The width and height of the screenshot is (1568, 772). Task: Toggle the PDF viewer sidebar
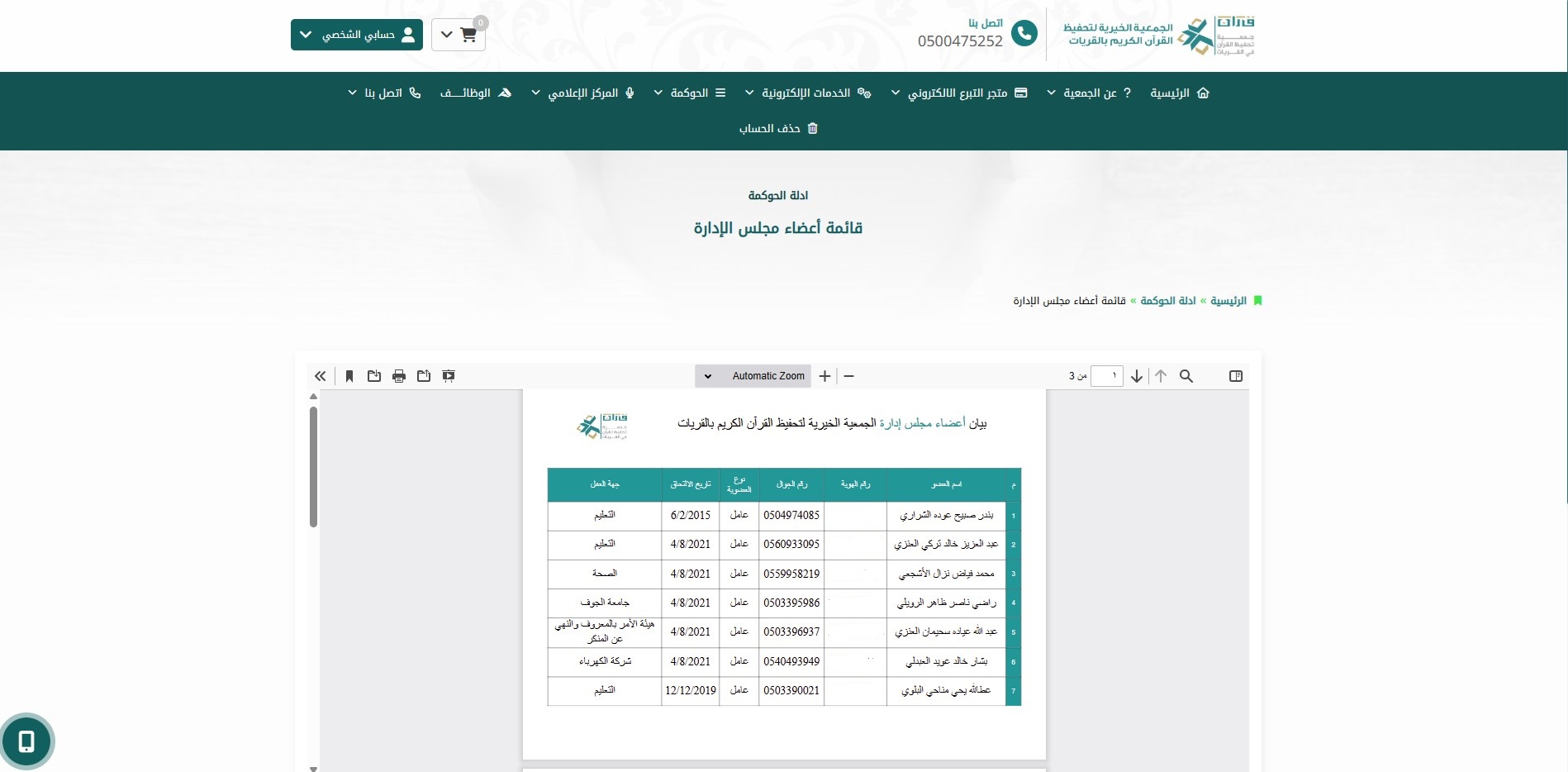point(1235,376)
